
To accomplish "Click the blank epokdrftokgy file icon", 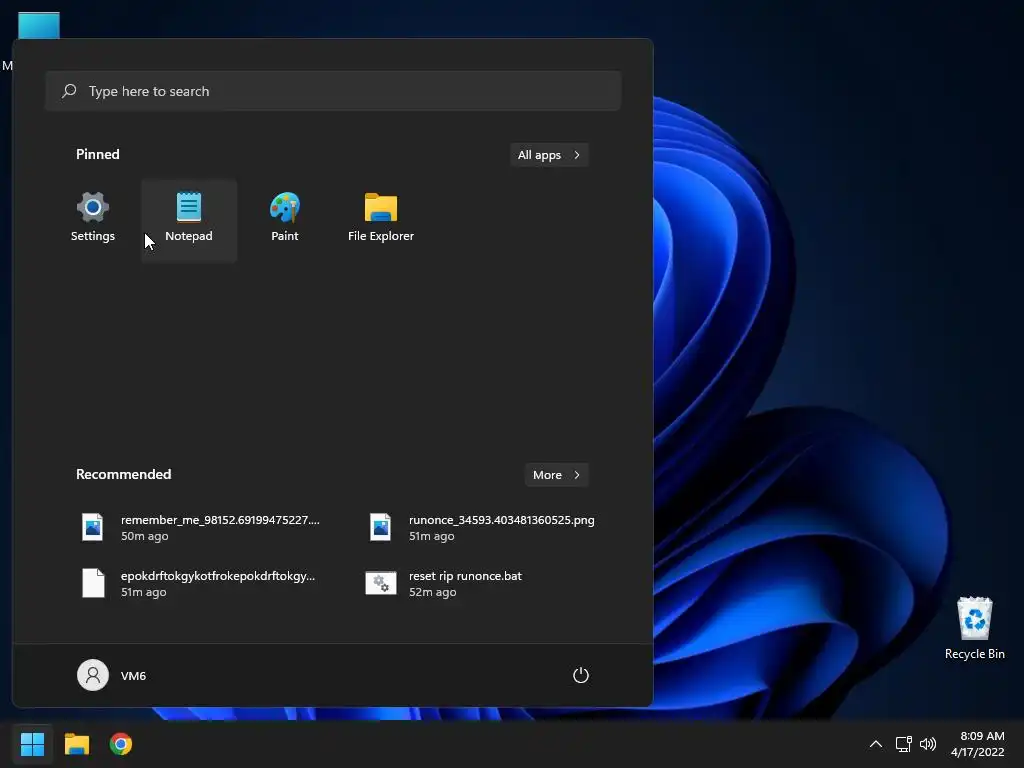I will [93, 583].
